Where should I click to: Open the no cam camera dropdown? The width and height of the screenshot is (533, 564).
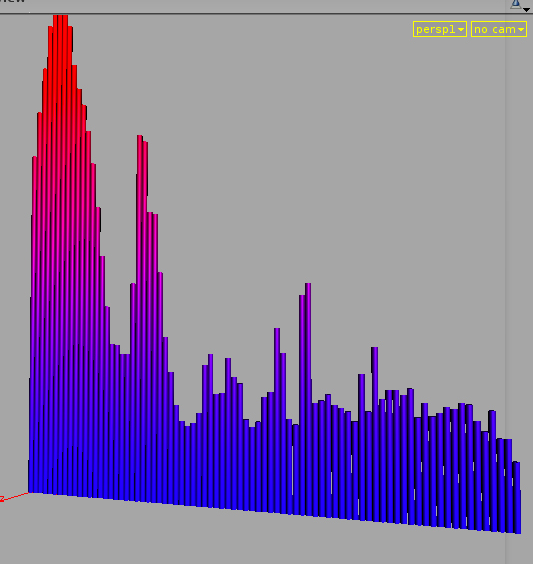point(499,29)
